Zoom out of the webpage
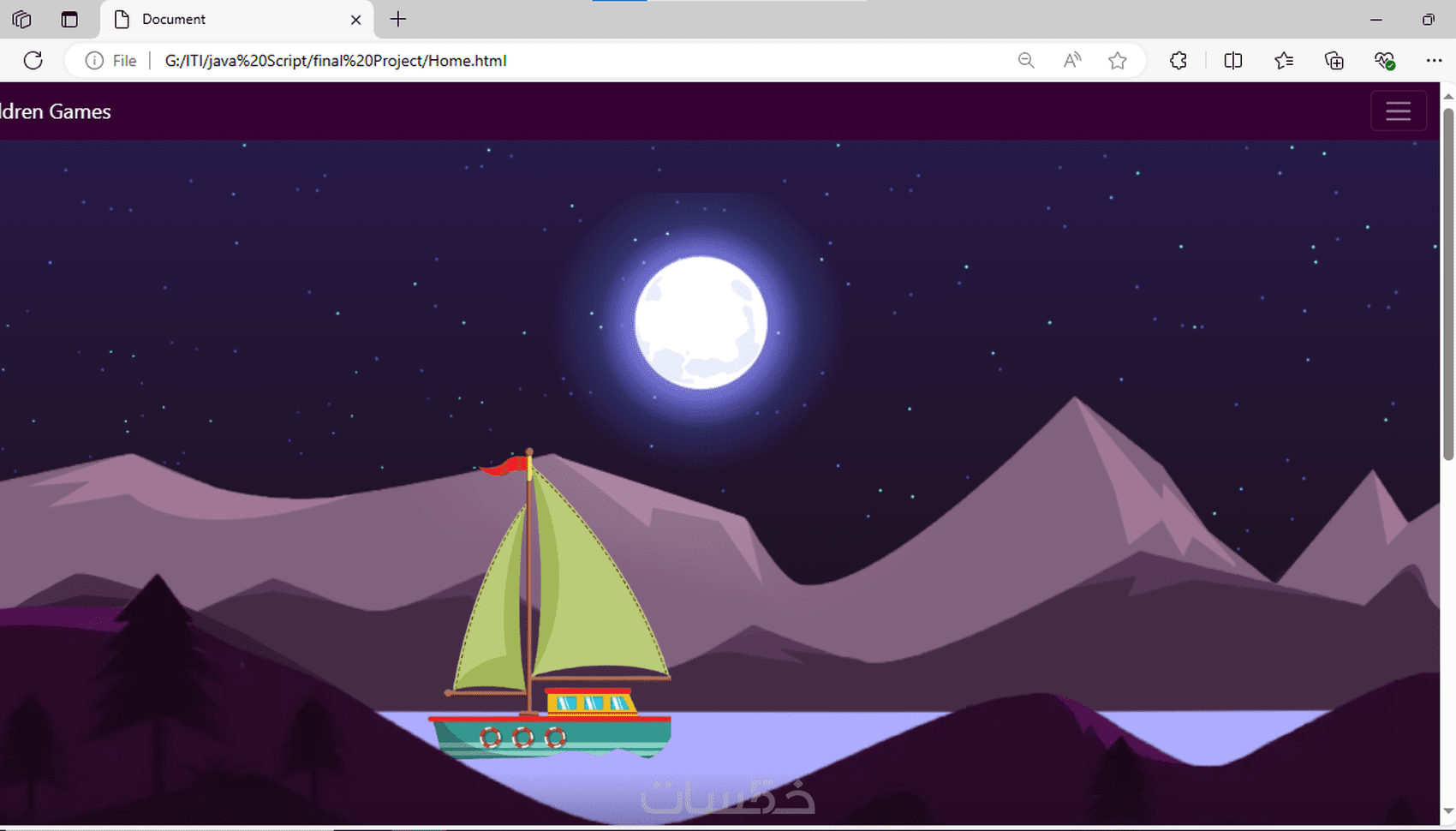 point(1025,60)
